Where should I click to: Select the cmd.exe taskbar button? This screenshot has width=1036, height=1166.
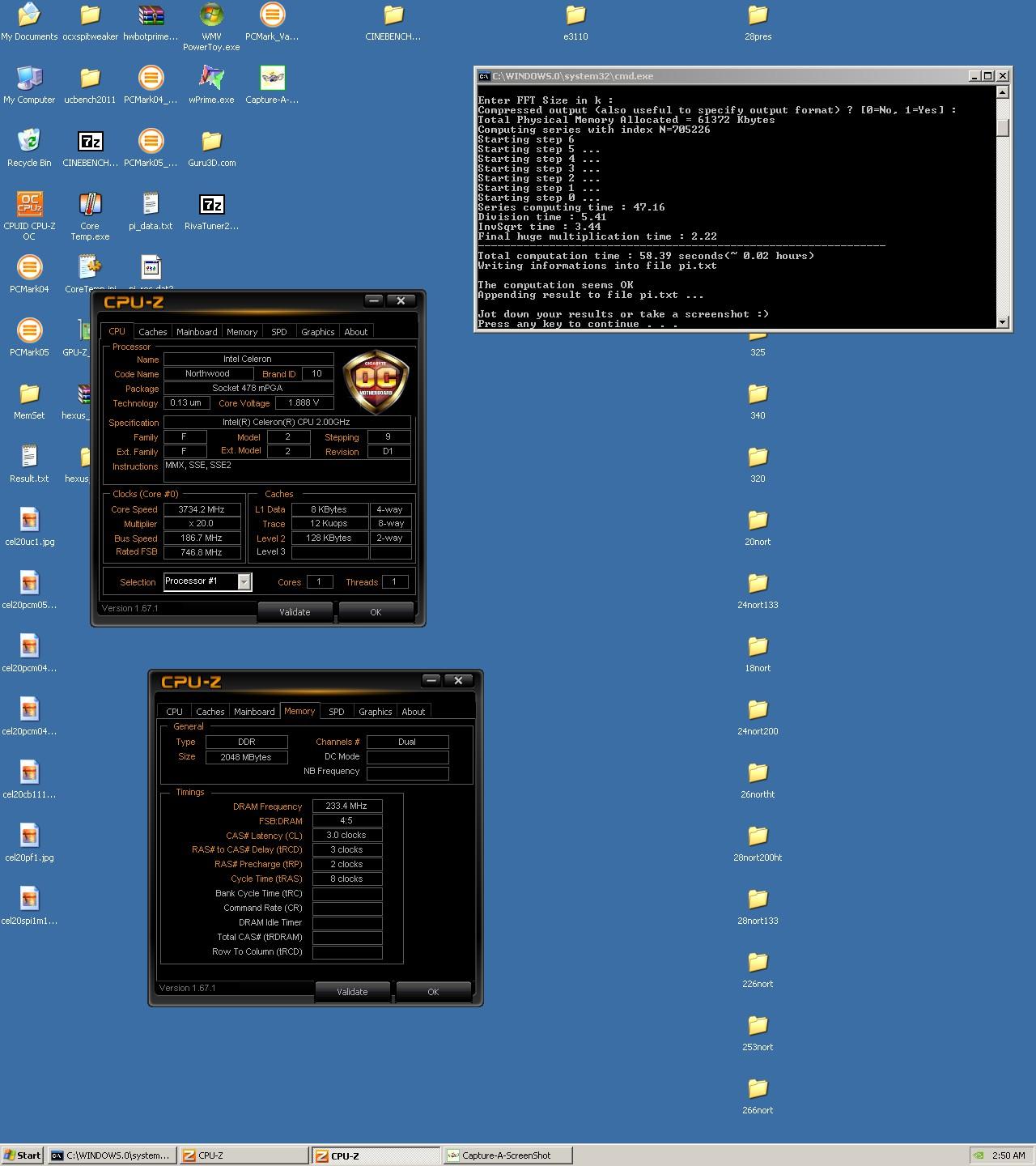coord(112,1155)
